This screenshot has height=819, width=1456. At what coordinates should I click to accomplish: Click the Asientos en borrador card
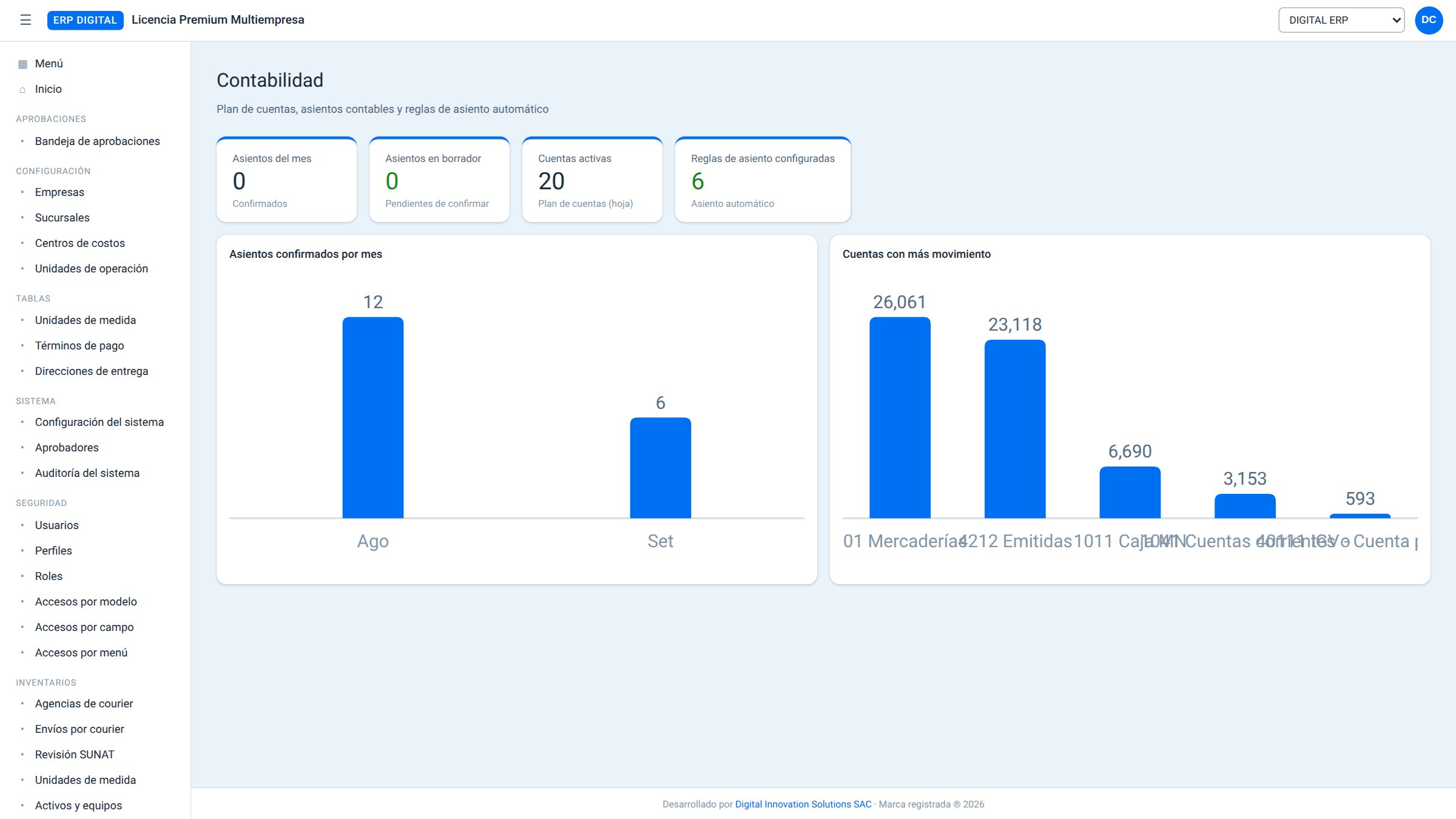coord(439,180)
